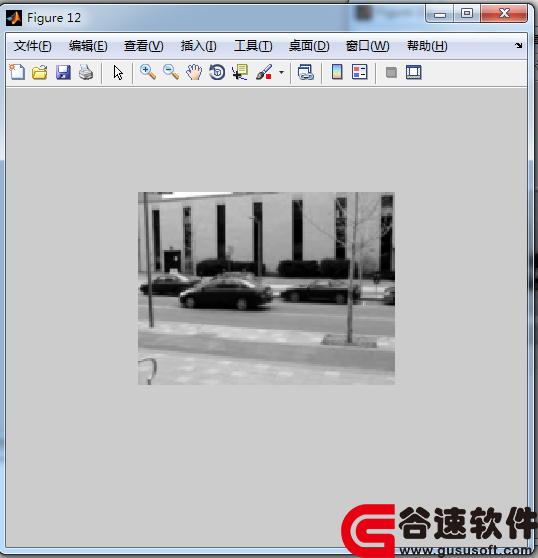Viewport: 538px width, 558px height.
Task: Open the 插入(I) menu
Action: click(198, 46)
